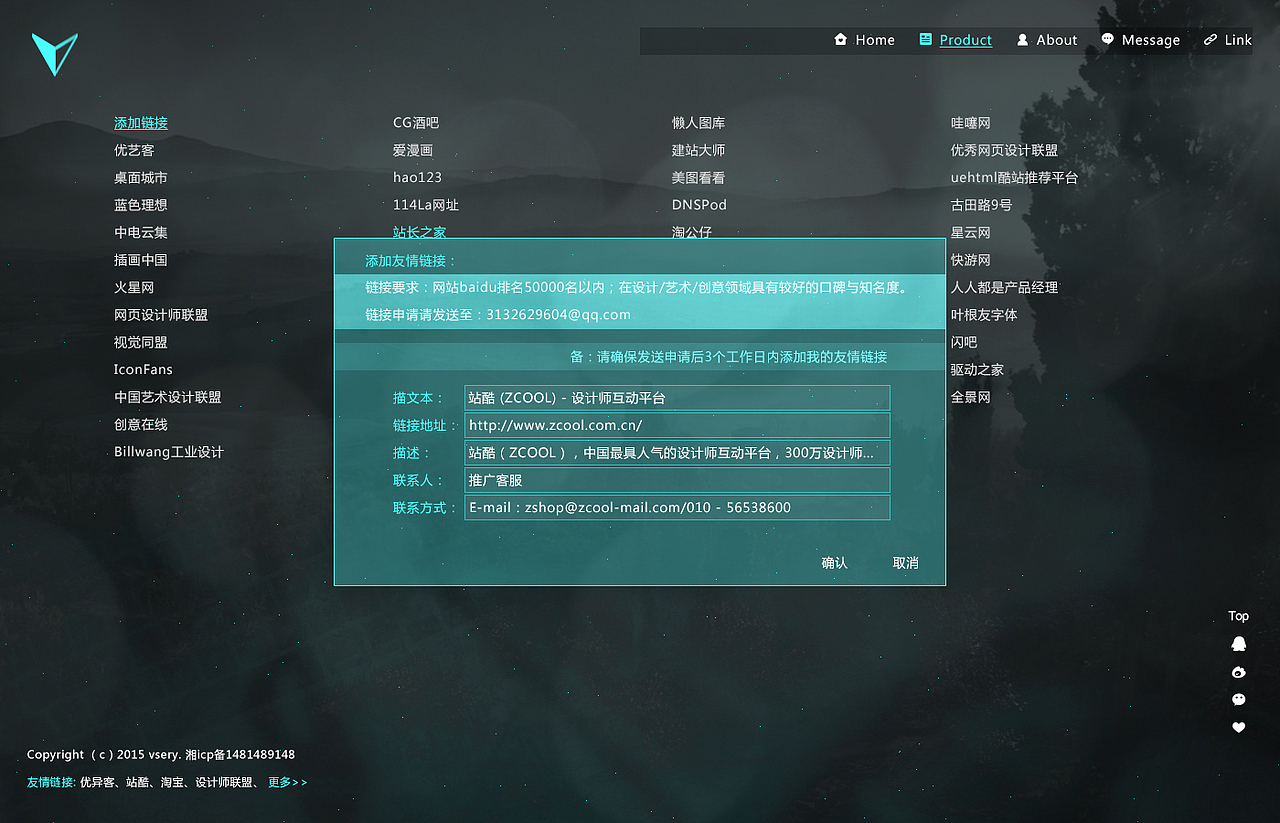Viewport: 1280px width, 823px height.
Task: Open the 桌面城市 link
Action: (x=141, y=178)
